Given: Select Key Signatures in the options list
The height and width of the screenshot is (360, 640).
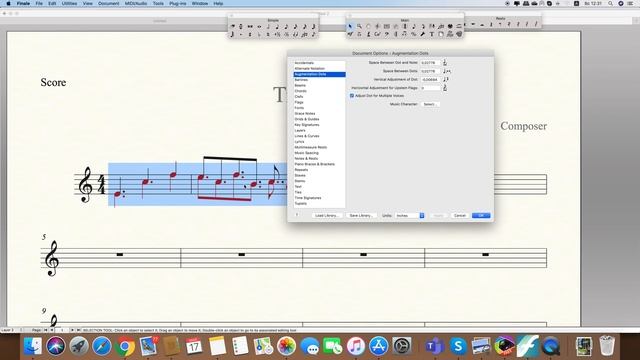Looking at the screenshot, I should point(319,125).
